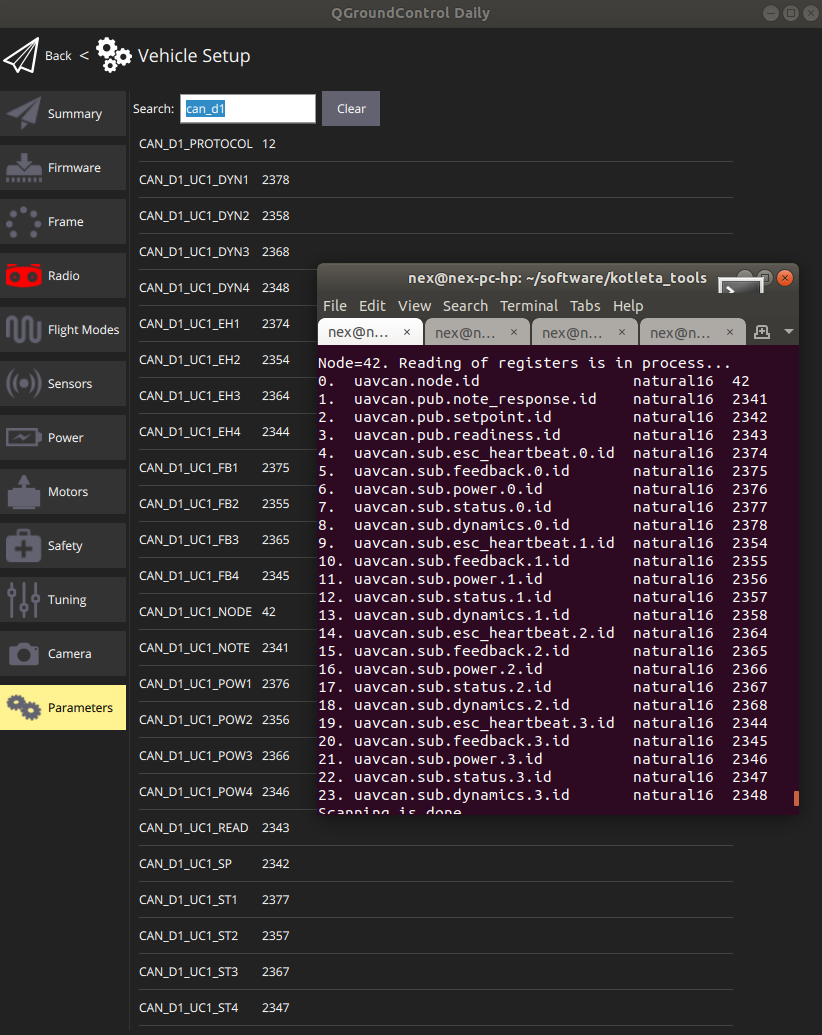Open the Safety sidebar section
The width and height of the screenshot is (822, 1035).
click(63, 546)
